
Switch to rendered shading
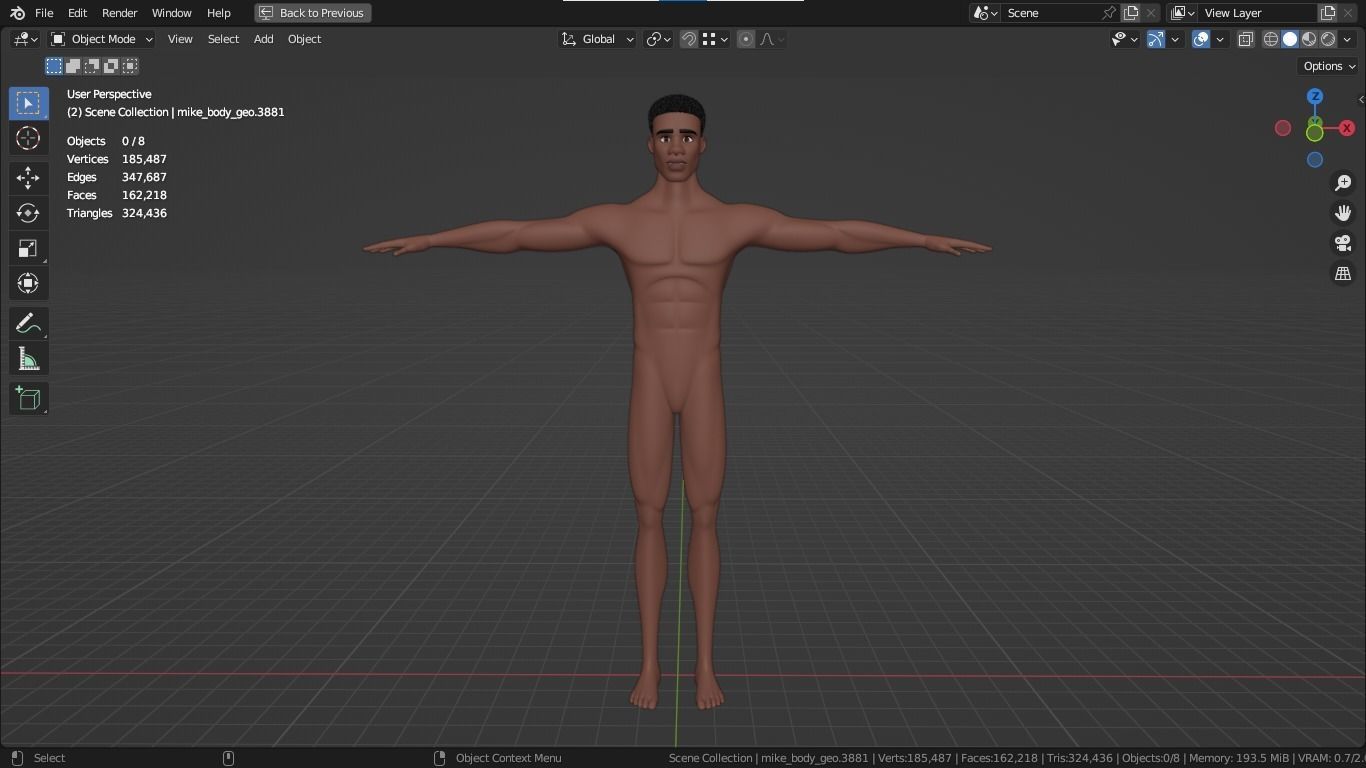pos(1328,39)
